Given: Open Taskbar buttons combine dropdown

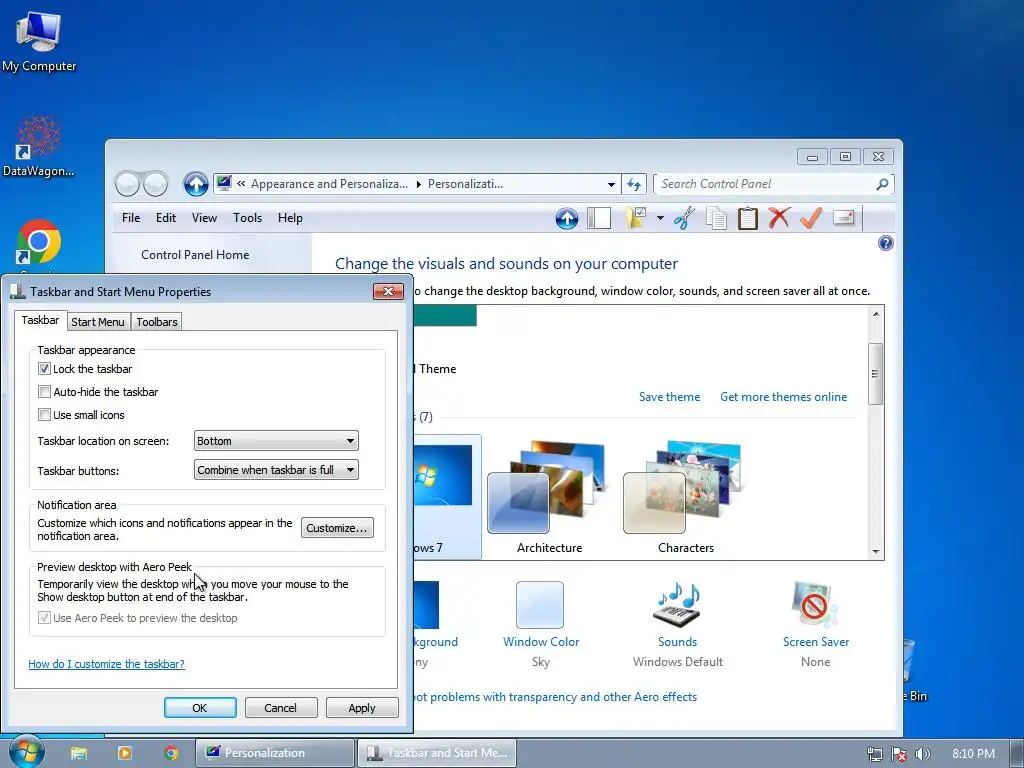Looking at the screenshot, I should click(x=276, y=470).
